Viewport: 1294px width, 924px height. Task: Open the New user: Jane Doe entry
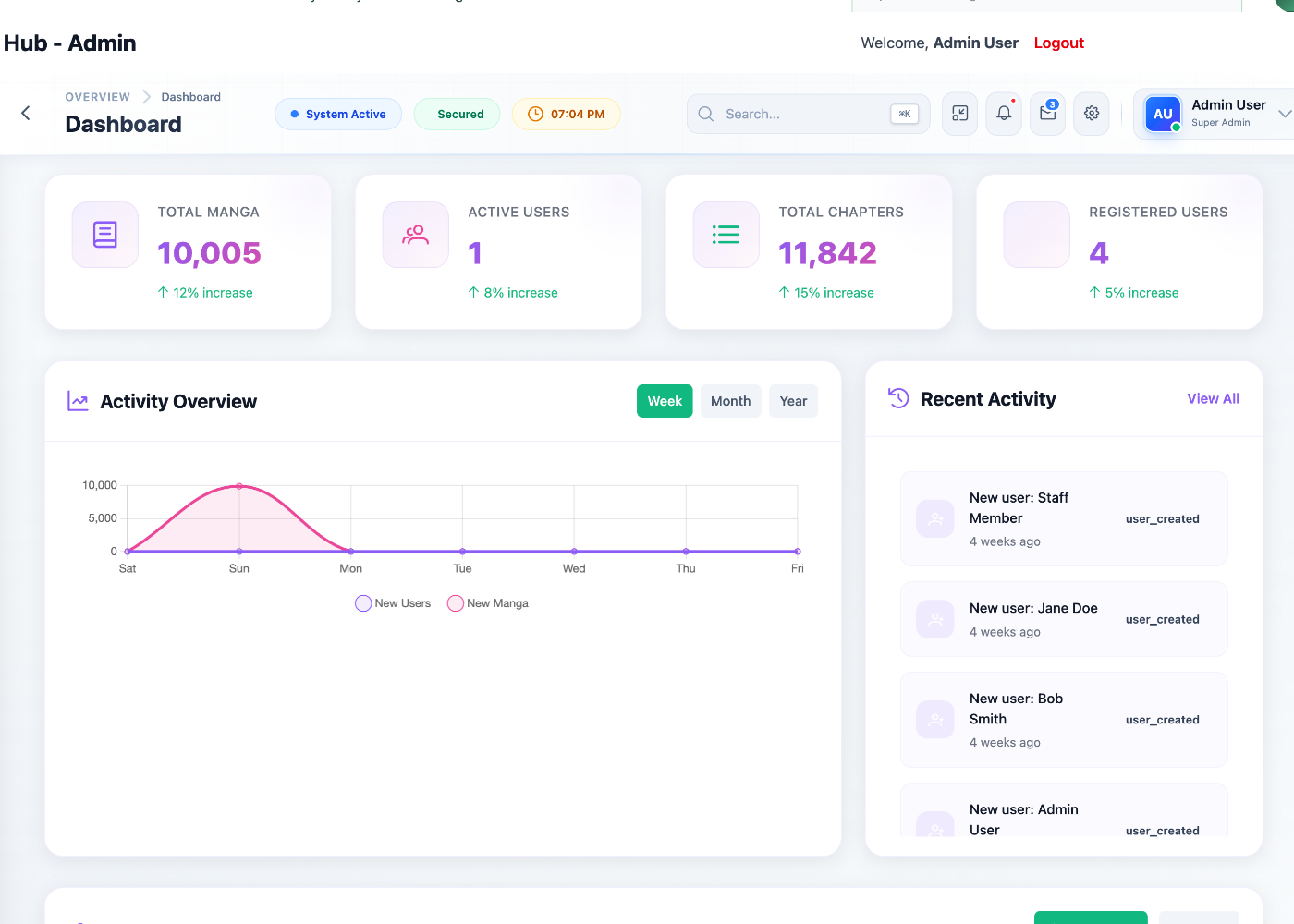(x=1064, y=619)
